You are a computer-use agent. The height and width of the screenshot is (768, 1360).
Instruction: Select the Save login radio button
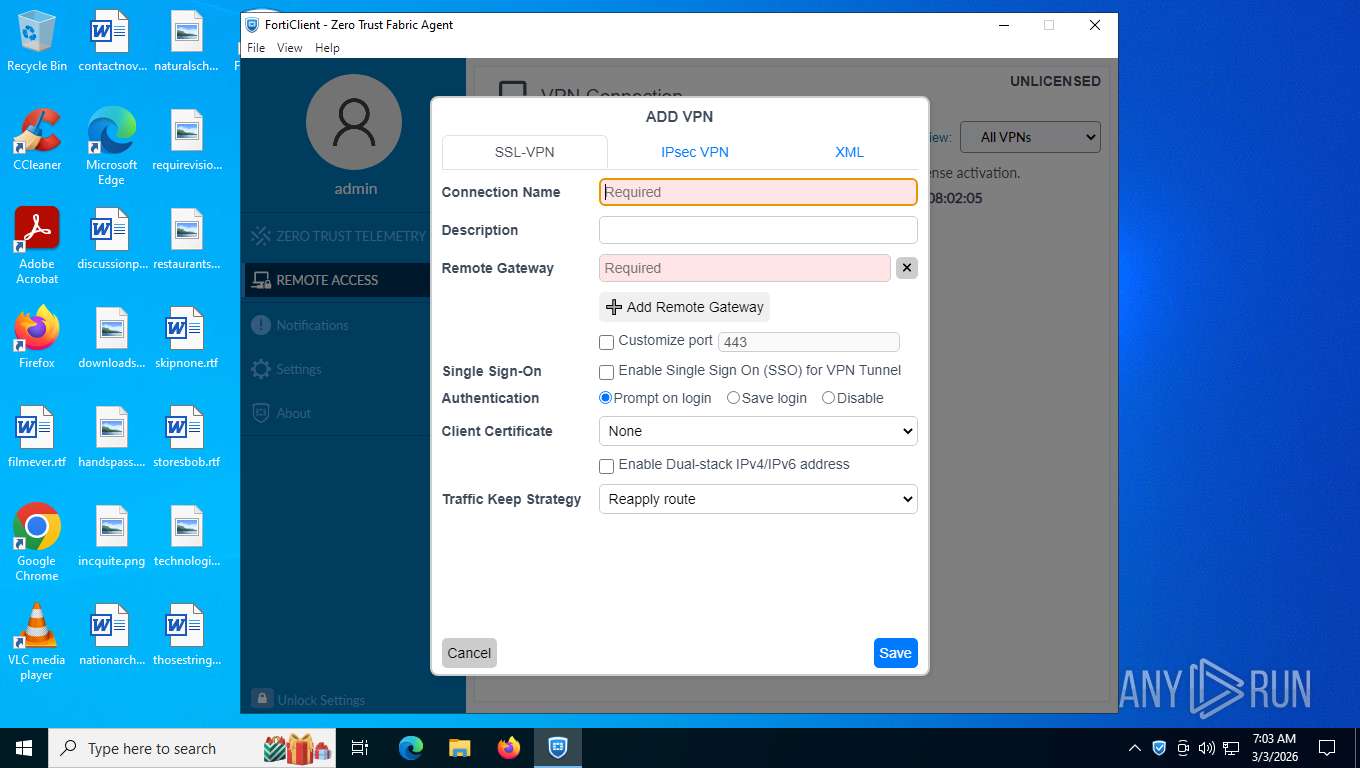733,398
